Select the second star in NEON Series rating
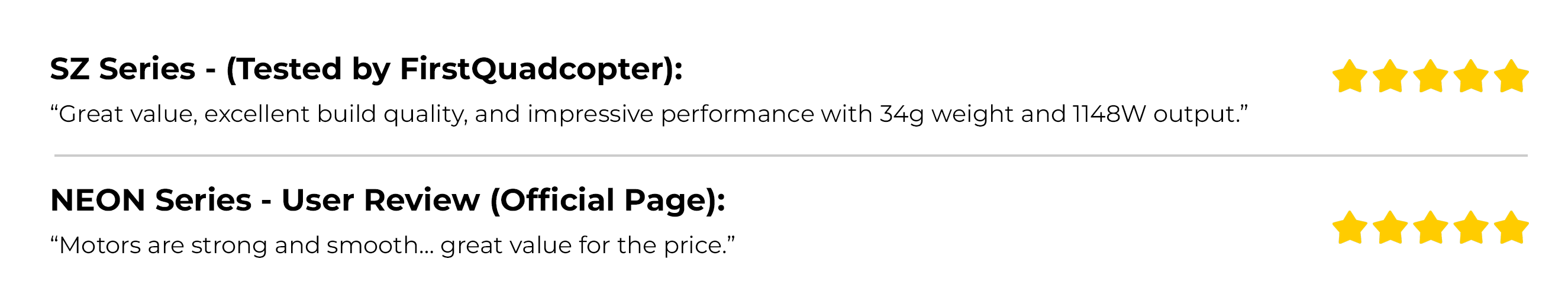The height and width of the screenshot is (307, 1568). [x=1390, y=227]
